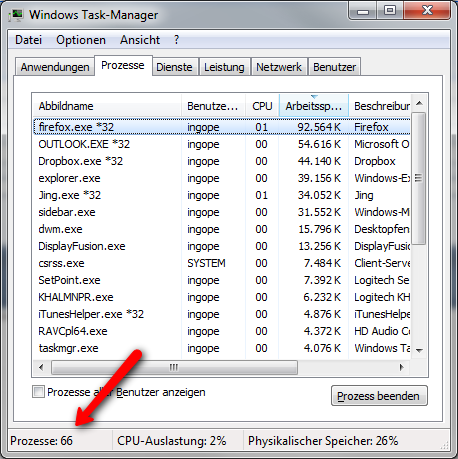Minimize the Task-Manager window

[x=363, y=11]
